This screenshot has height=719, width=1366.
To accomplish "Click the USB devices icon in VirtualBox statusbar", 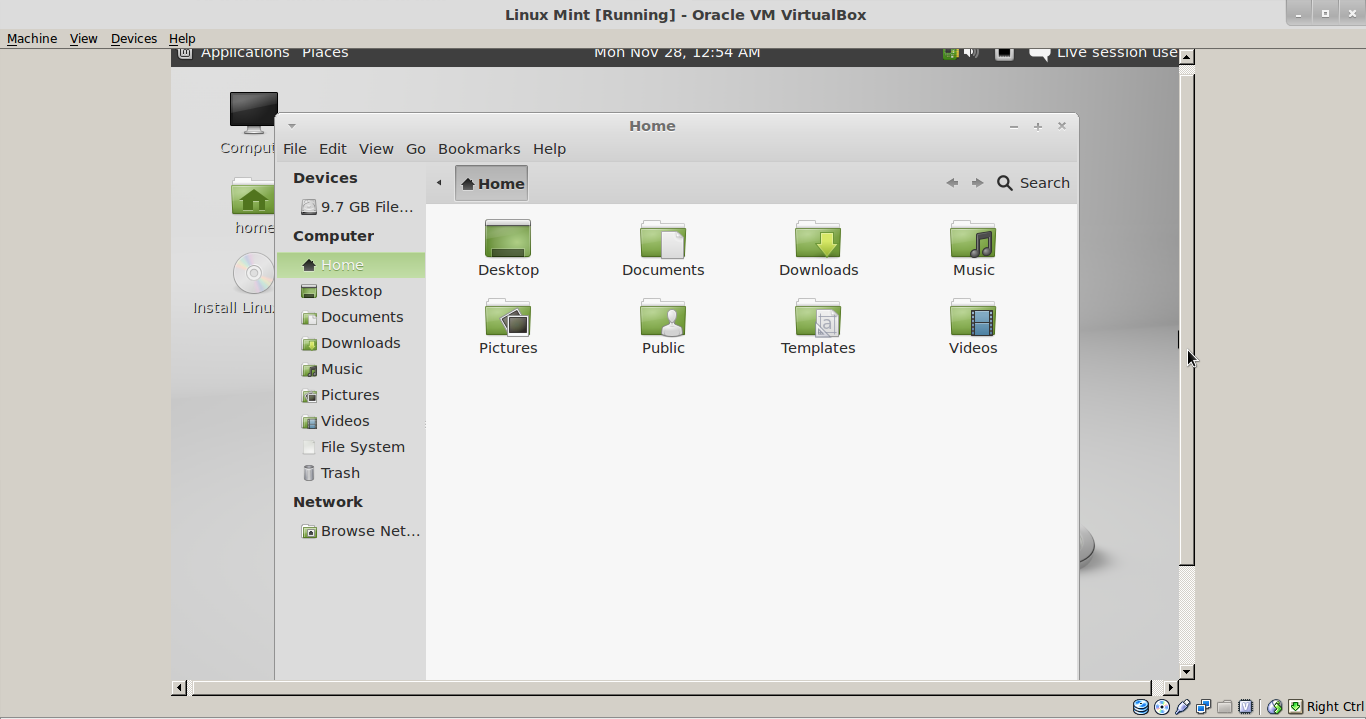I will [1183, 707].
